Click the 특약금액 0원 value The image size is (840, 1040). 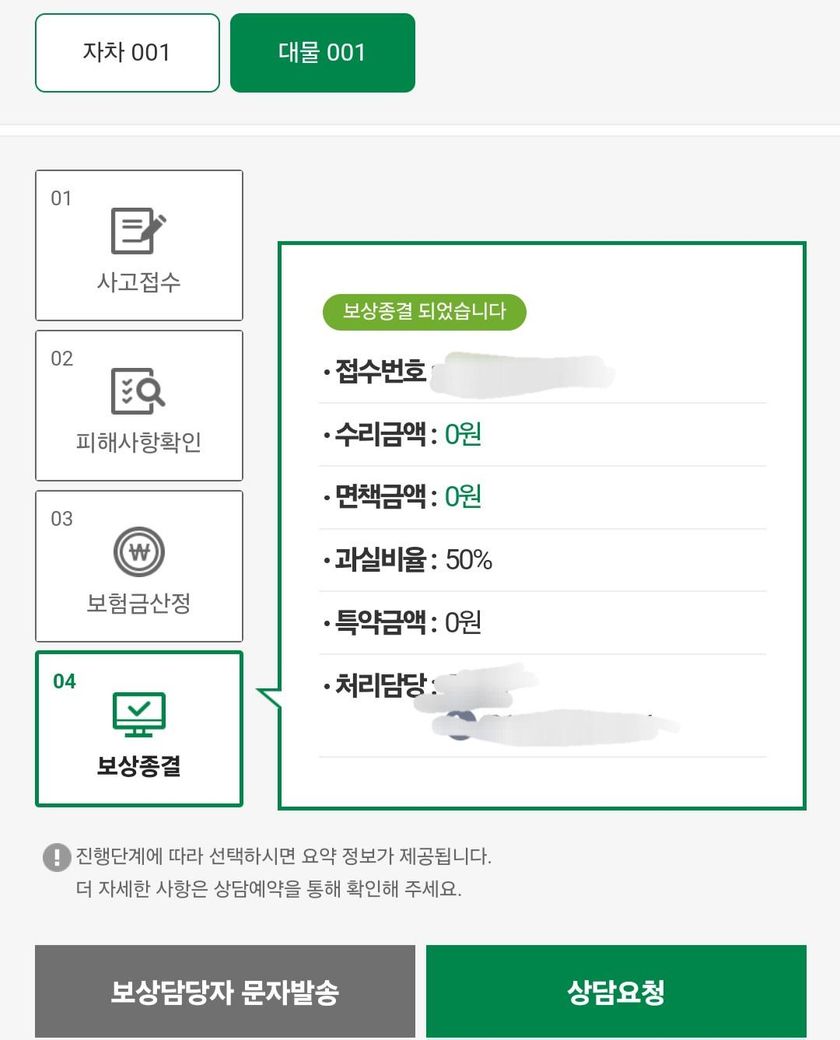pyautogui.click(x=463, y=623)
